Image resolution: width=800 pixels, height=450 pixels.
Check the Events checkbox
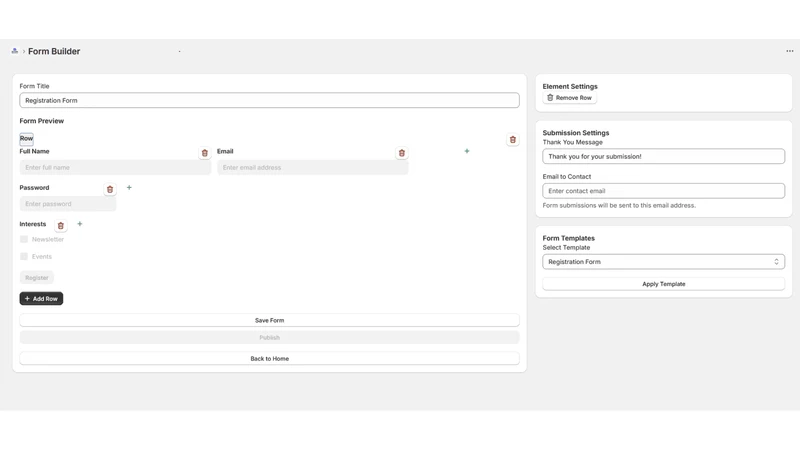tap(24, 257)
